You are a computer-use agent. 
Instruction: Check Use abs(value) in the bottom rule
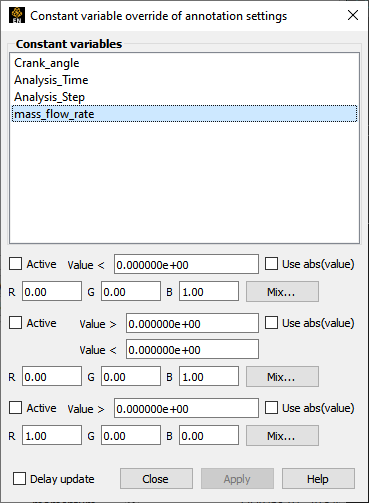point(271,408)
